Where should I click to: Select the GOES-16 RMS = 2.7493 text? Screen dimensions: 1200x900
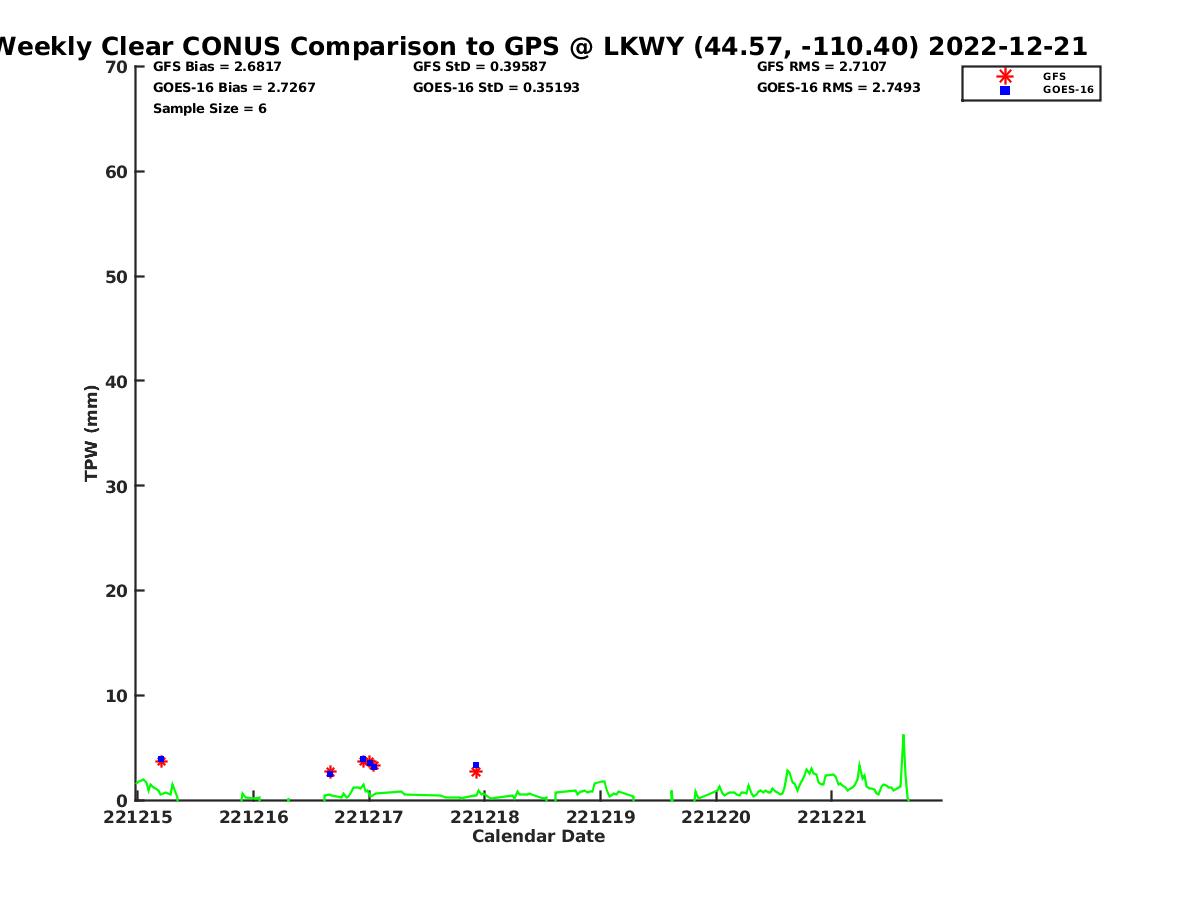pyautogui.click(x=838, y=88)
